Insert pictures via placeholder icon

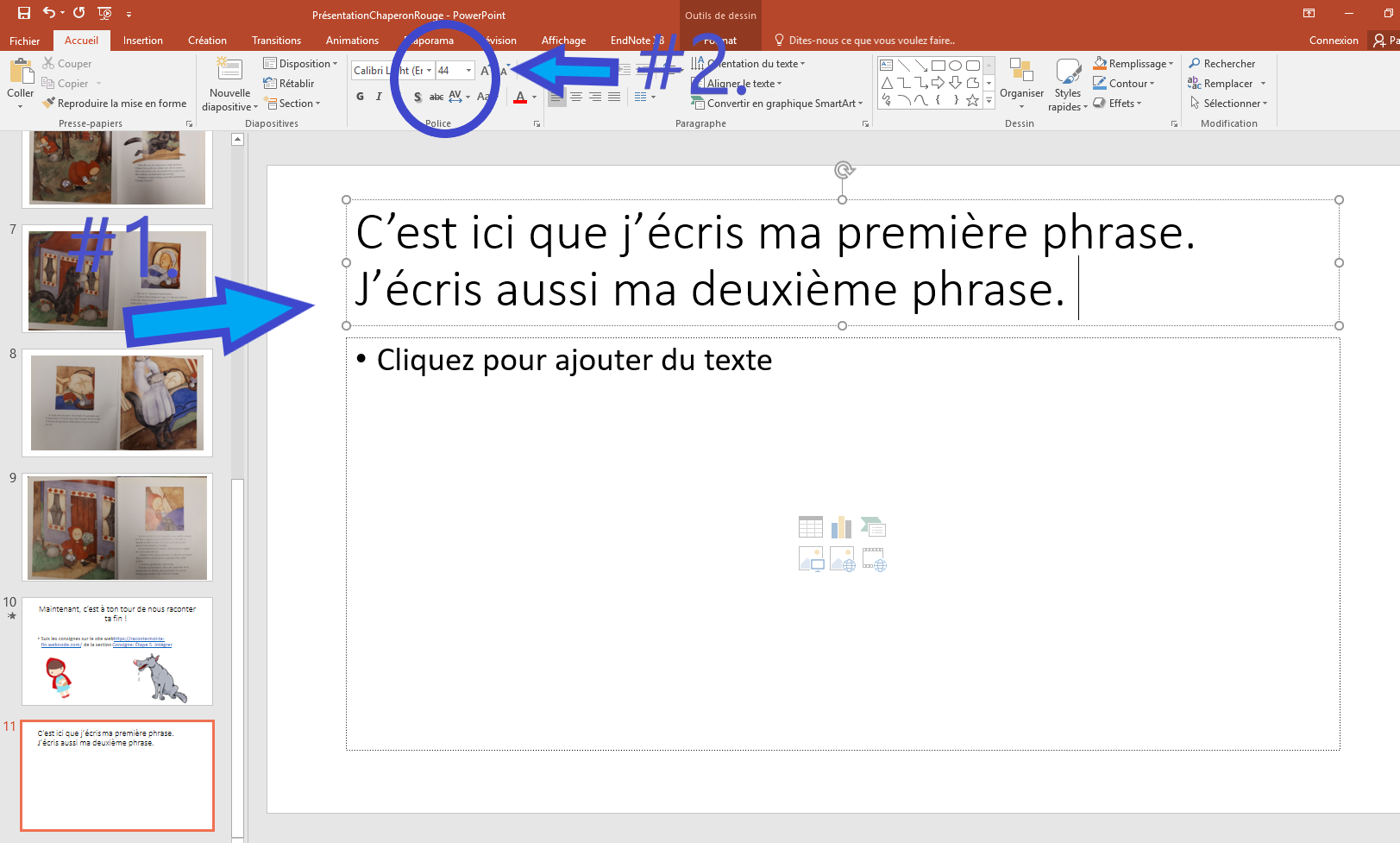(x=811, y=559)
